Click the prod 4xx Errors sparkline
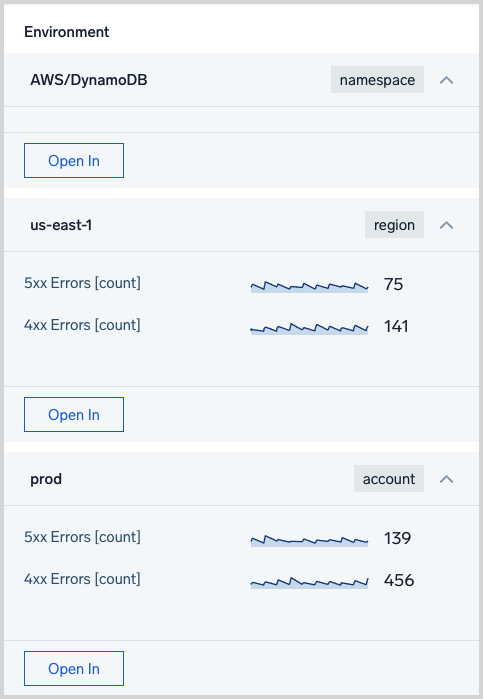483x699 pixels. click(x=310, y=583)
